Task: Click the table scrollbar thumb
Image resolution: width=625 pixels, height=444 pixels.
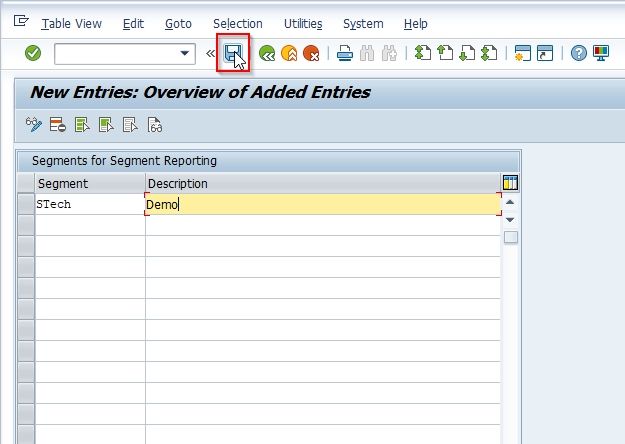Action: pos(511,238)
